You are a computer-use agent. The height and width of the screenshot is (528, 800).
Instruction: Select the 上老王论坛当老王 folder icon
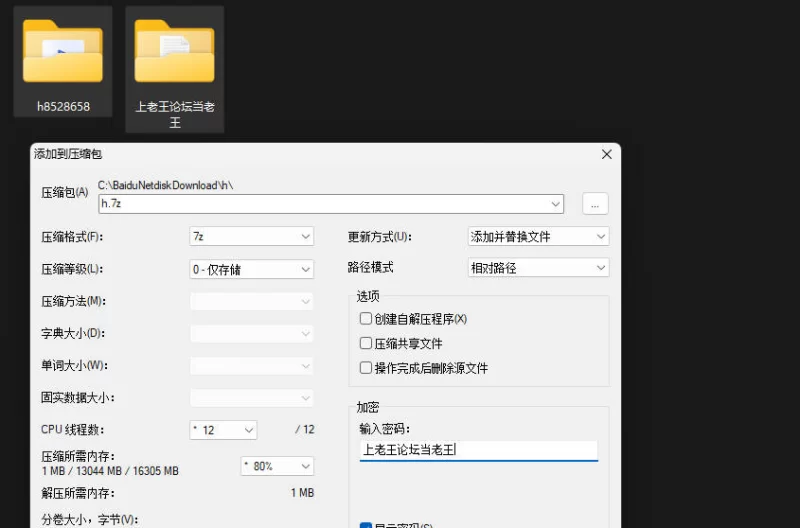tap(174, 51)
